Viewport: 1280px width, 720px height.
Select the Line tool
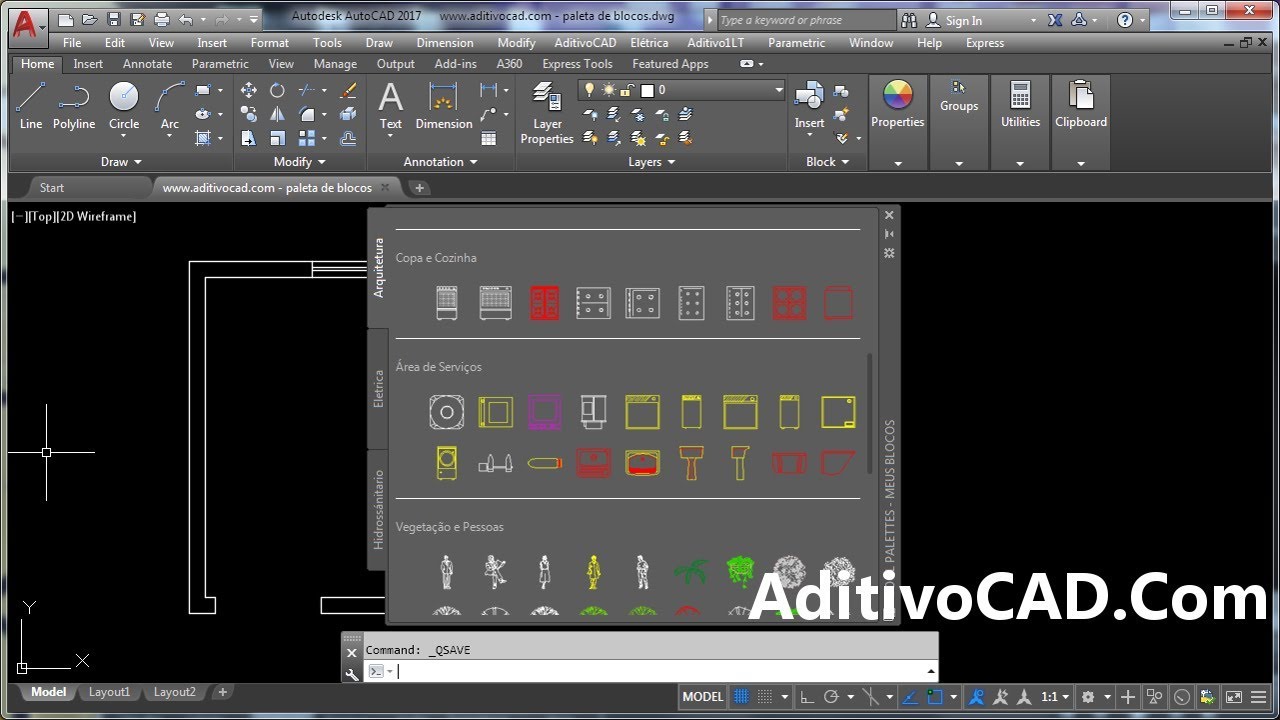[x=31, y=106]
